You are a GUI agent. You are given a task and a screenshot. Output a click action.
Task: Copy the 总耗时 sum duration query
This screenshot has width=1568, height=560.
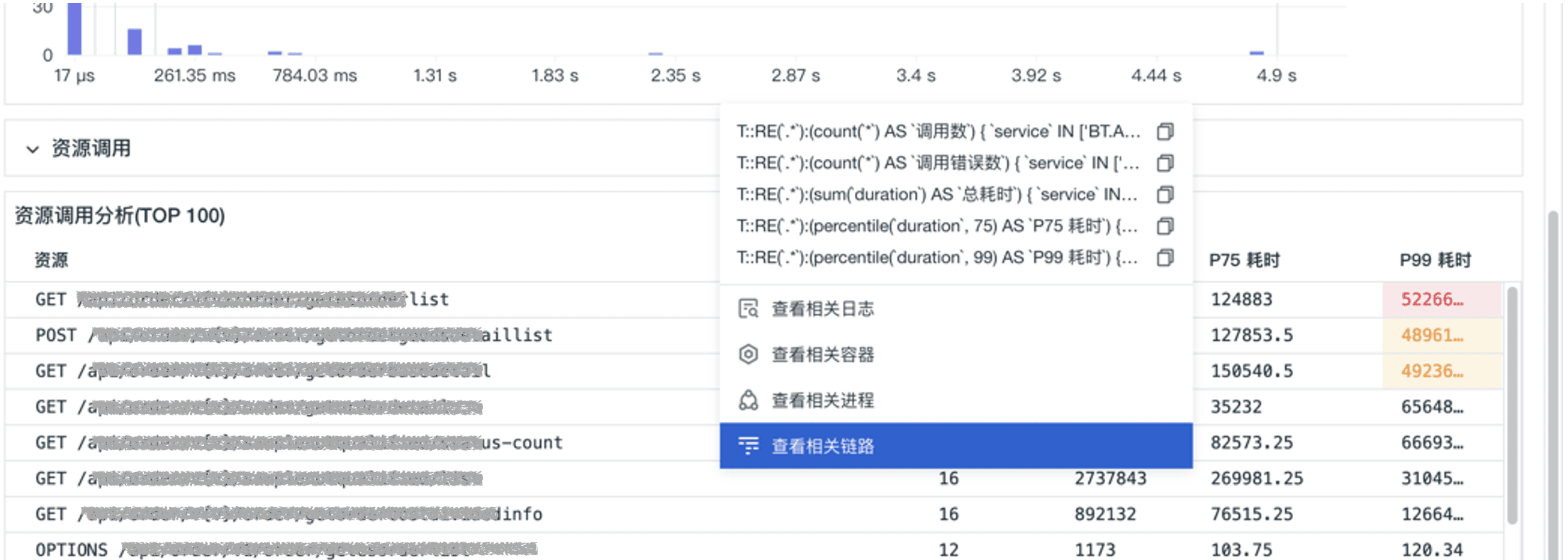[1165, 194]
